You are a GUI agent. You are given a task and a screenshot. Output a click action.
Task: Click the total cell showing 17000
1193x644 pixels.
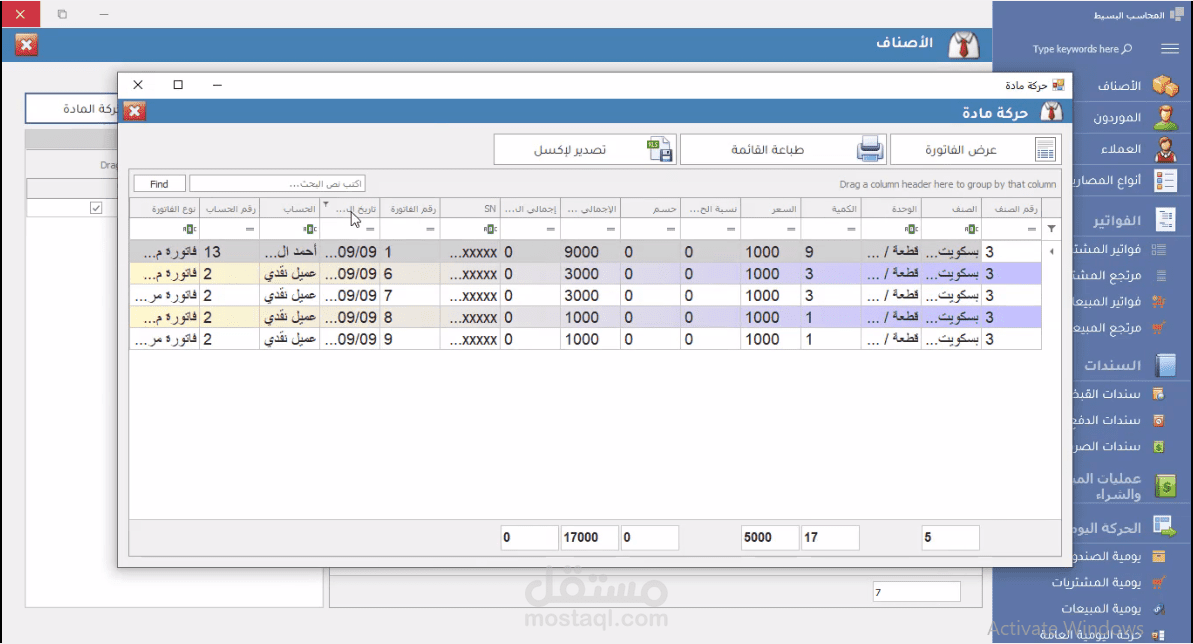click(x=590, y=537)
